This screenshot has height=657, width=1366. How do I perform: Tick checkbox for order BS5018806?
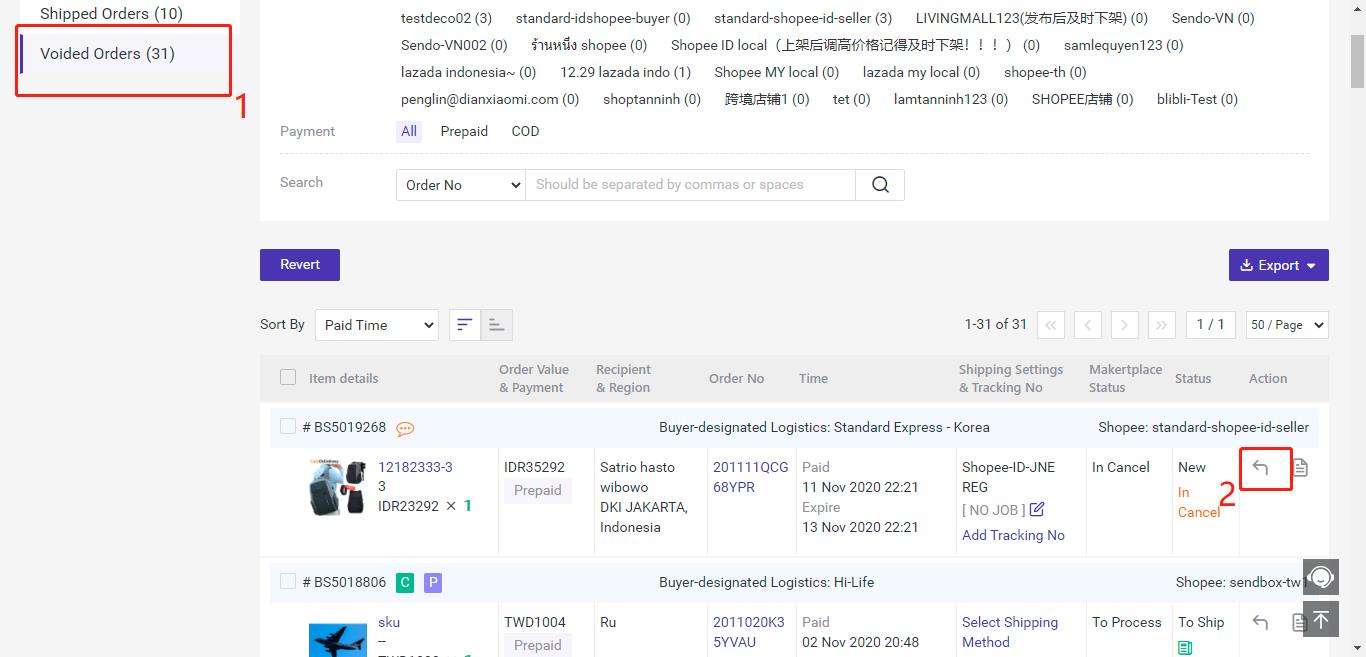tap(288, 582)
